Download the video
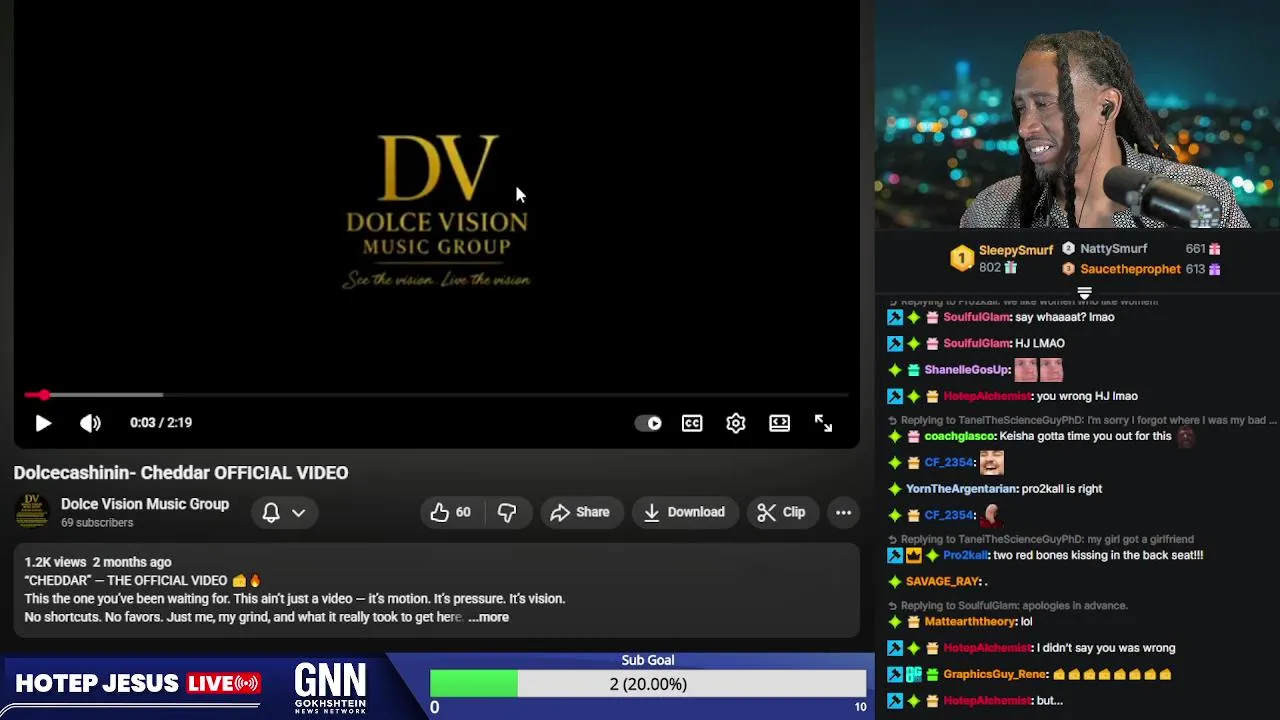1280x720 pixels. click(x=685, y=512)
